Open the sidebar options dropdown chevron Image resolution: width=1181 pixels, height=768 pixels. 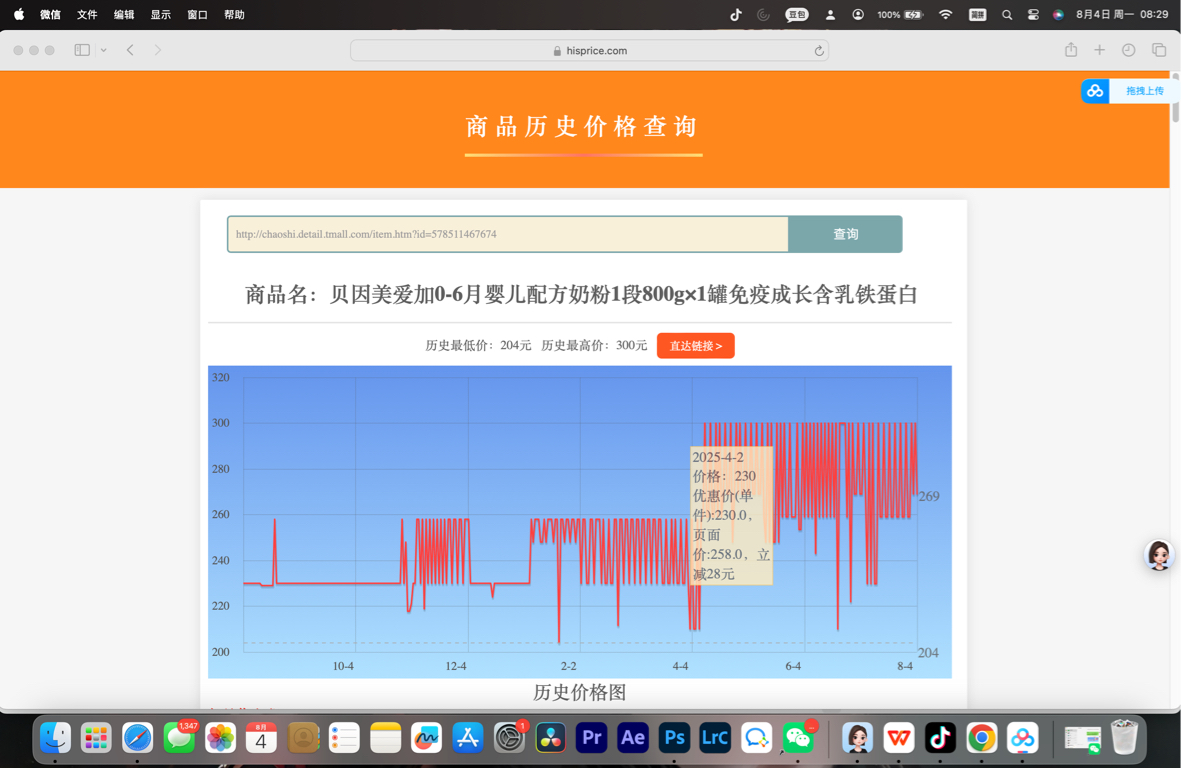pyautogui.click(x=103, y=50)
